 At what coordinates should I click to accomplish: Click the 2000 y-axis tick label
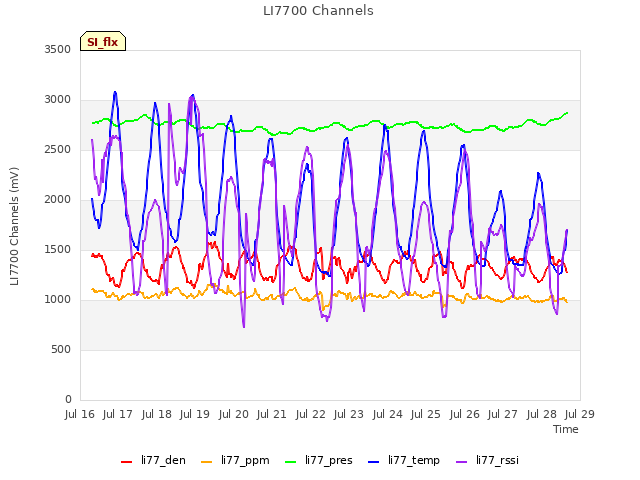coord(58,200)
